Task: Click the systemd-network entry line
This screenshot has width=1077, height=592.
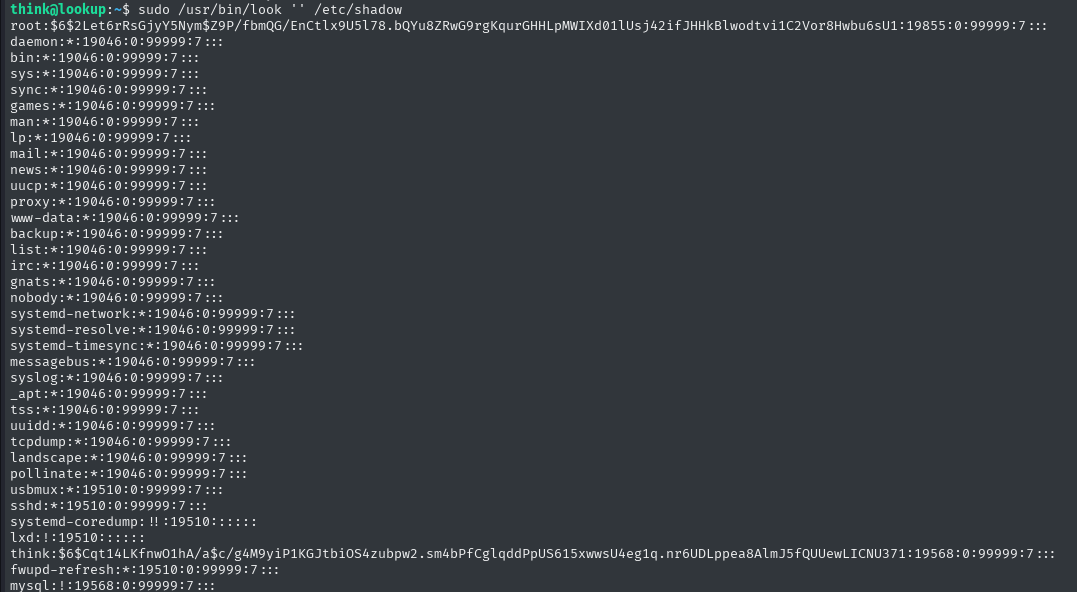Action: click(152, 314)
